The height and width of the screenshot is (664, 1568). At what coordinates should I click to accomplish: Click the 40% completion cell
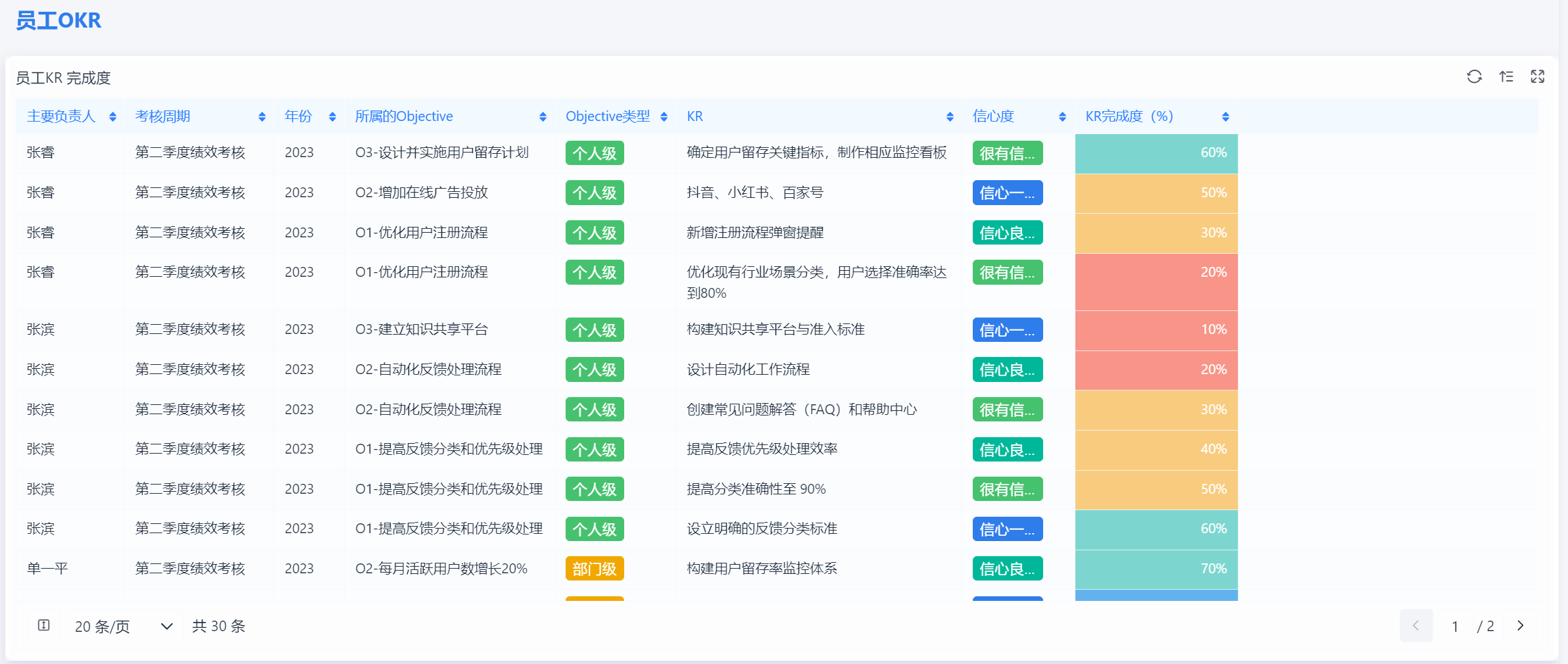(1156, 450)
